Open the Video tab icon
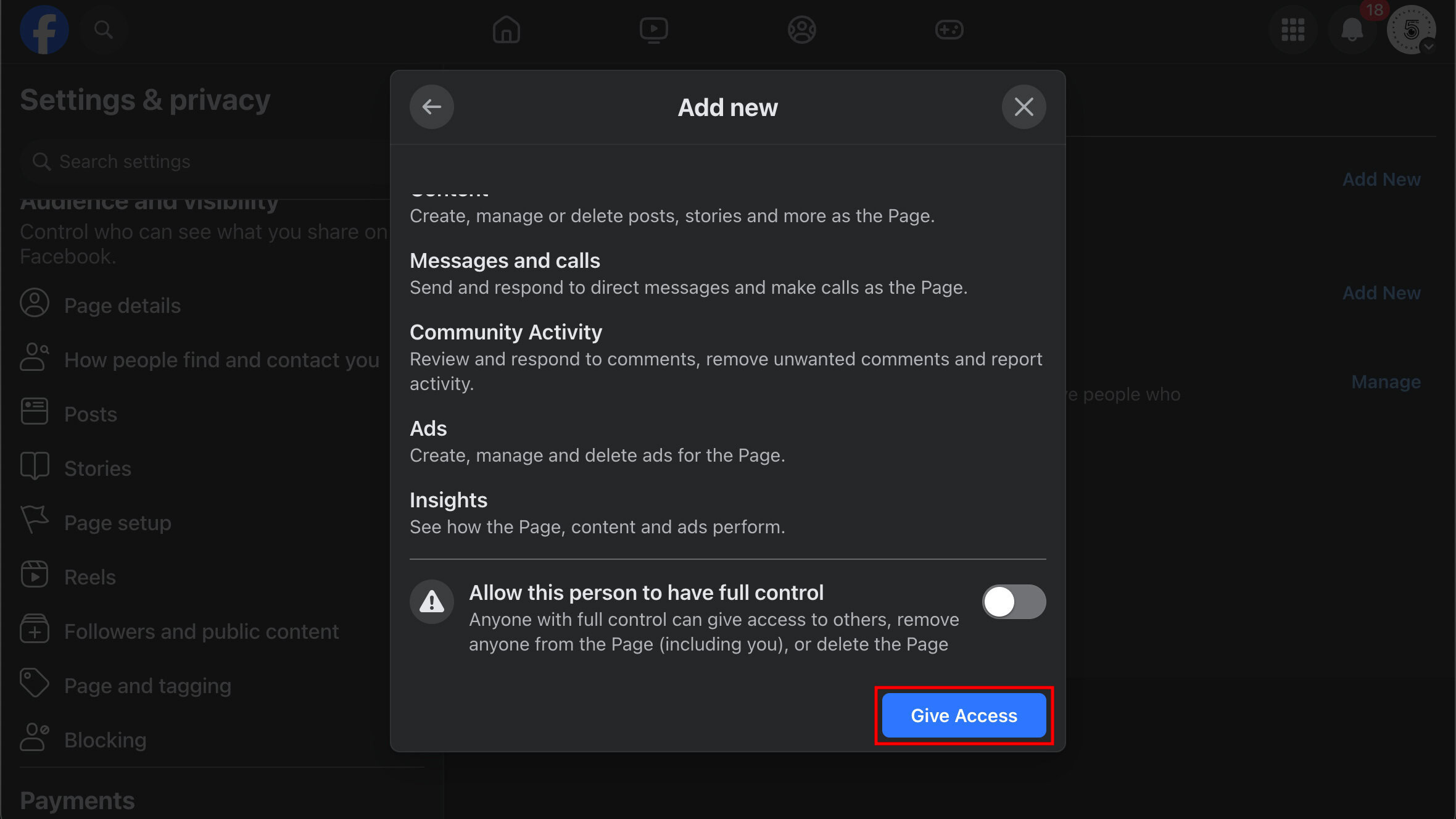Screen dimensions: 1456x819 coord(653,30)
